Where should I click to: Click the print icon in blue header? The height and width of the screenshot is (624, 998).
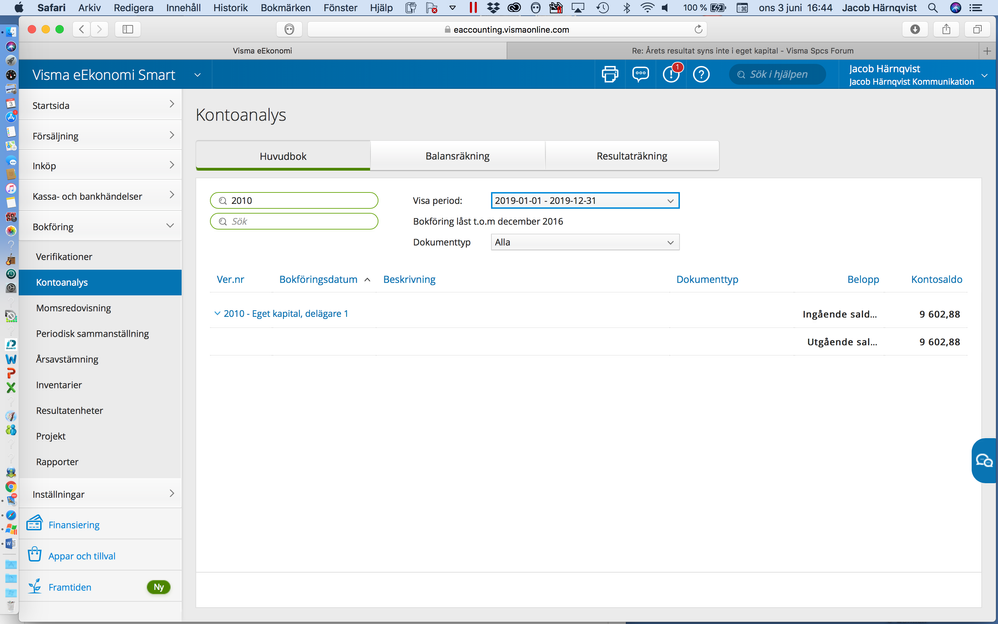pos(610,74)
